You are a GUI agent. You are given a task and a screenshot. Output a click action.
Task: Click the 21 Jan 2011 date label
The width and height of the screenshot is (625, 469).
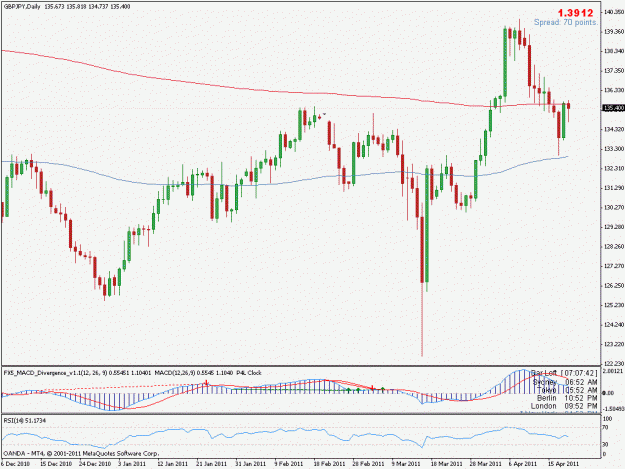211,464
